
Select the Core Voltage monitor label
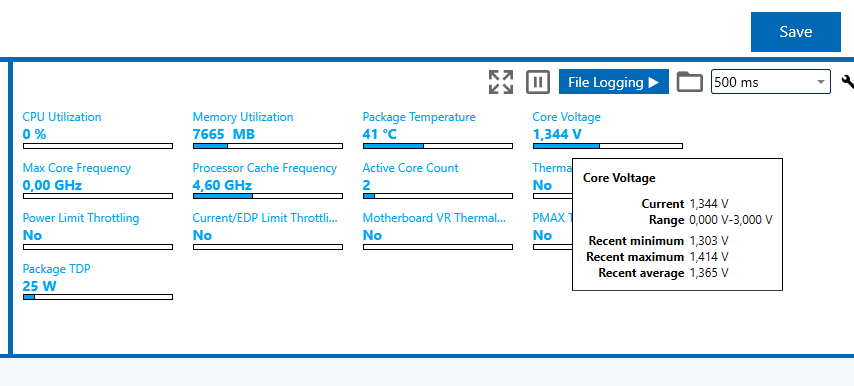(566, 117)
